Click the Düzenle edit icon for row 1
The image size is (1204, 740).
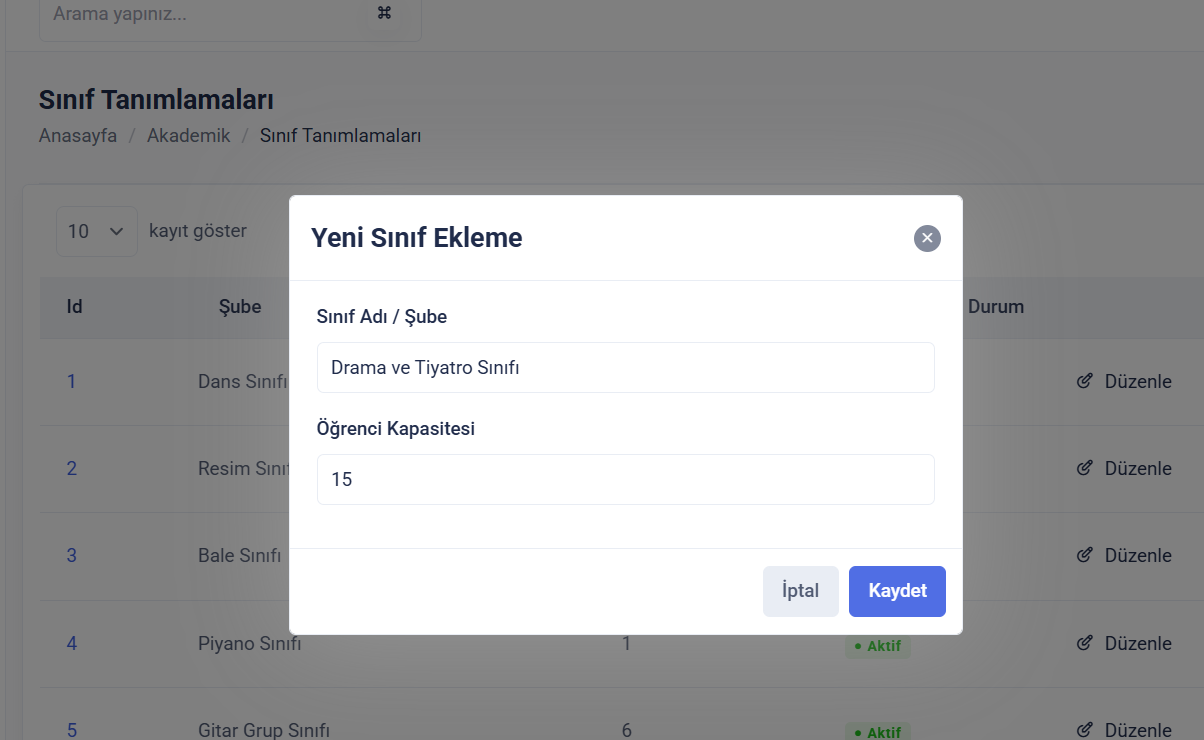(1085, 381)
